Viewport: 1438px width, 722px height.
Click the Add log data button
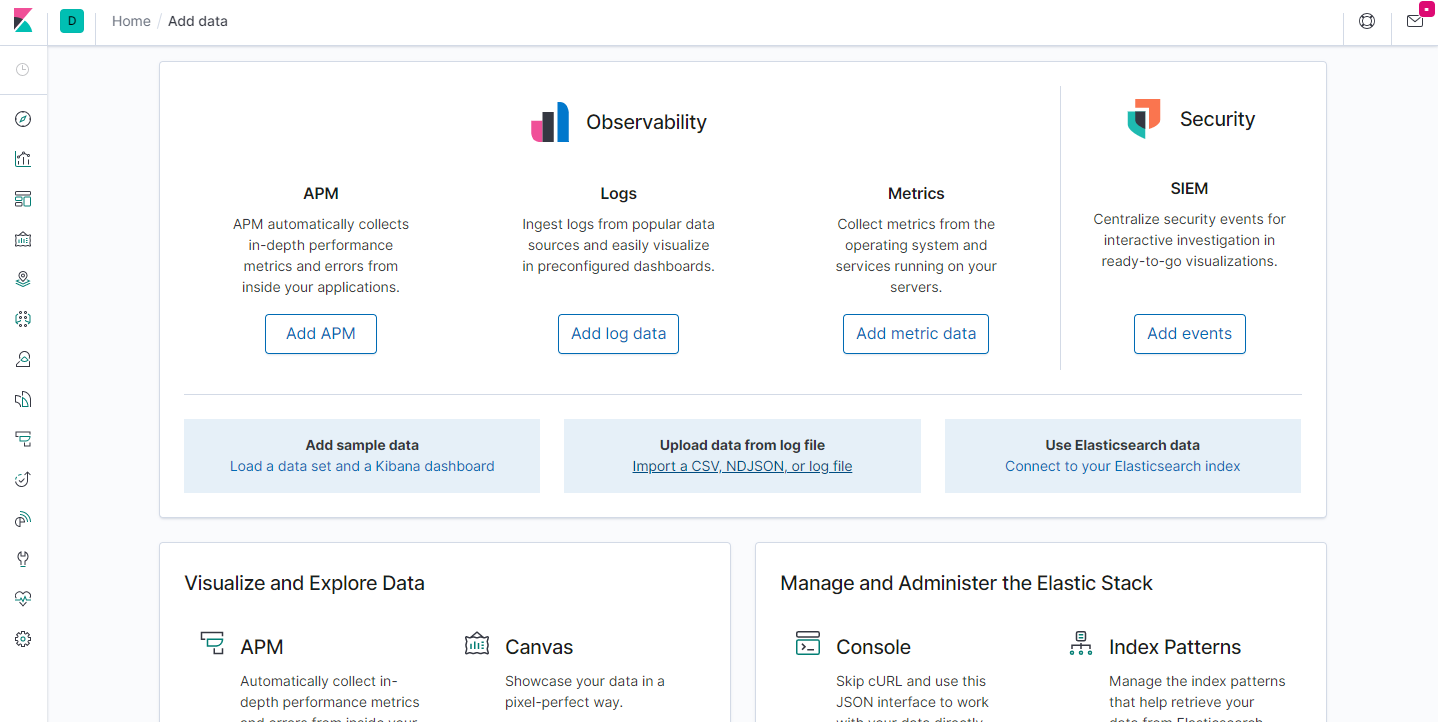point(618,334)
